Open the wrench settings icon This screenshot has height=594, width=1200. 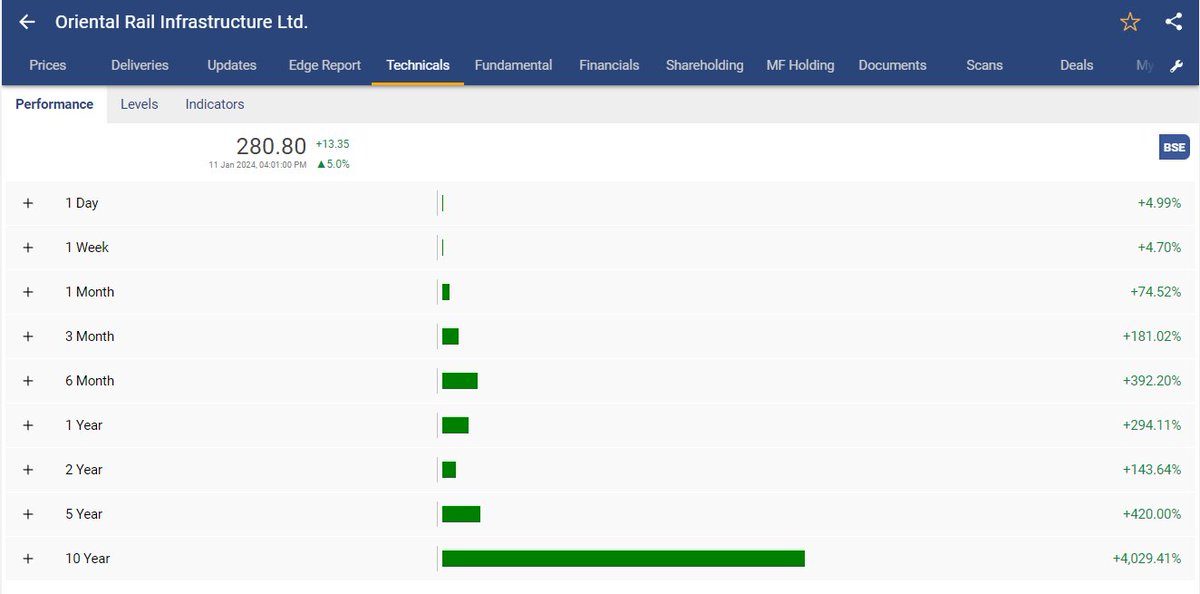(1177, 66)
